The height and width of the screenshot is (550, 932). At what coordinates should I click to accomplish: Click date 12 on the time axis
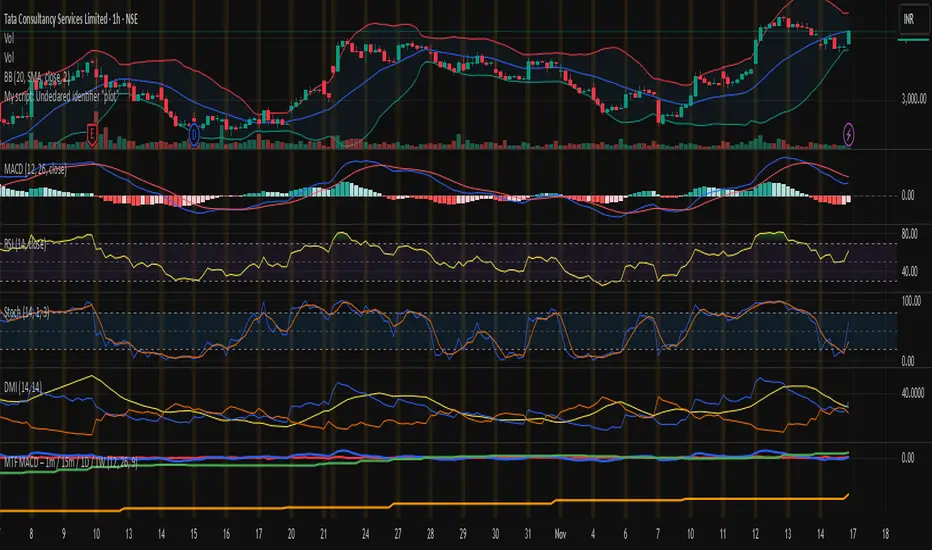coord(755,534)
